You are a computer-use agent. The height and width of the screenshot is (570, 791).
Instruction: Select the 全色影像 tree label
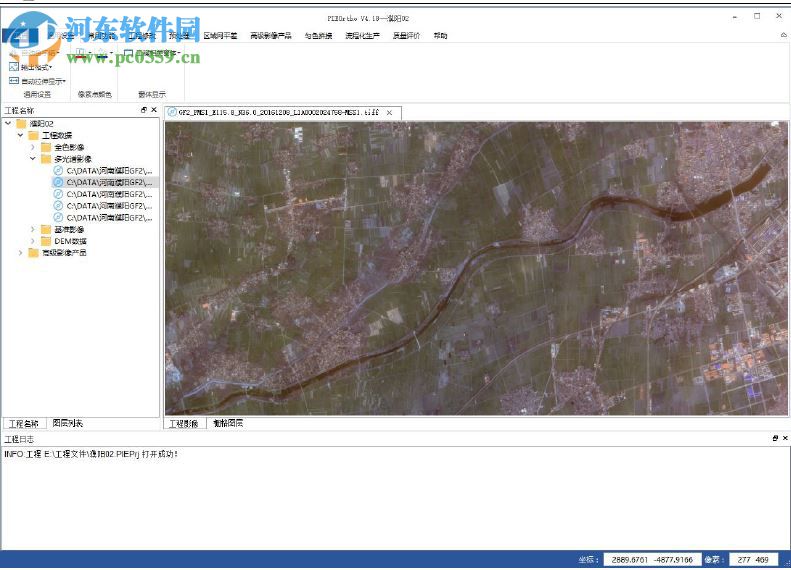click(70, 147)
